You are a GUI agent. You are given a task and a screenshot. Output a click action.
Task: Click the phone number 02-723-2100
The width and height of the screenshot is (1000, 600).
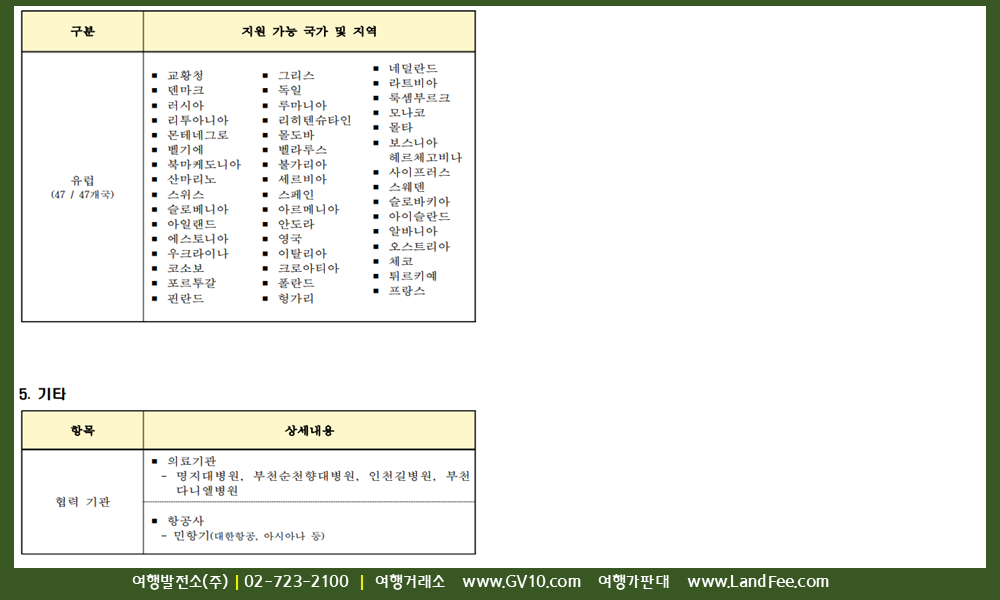296,582
